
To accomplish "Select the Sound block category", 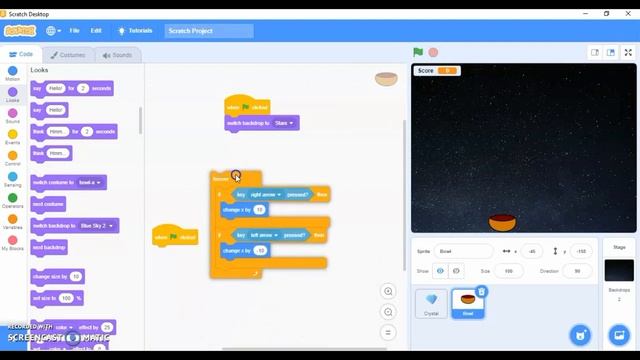I will pos(13,116).
